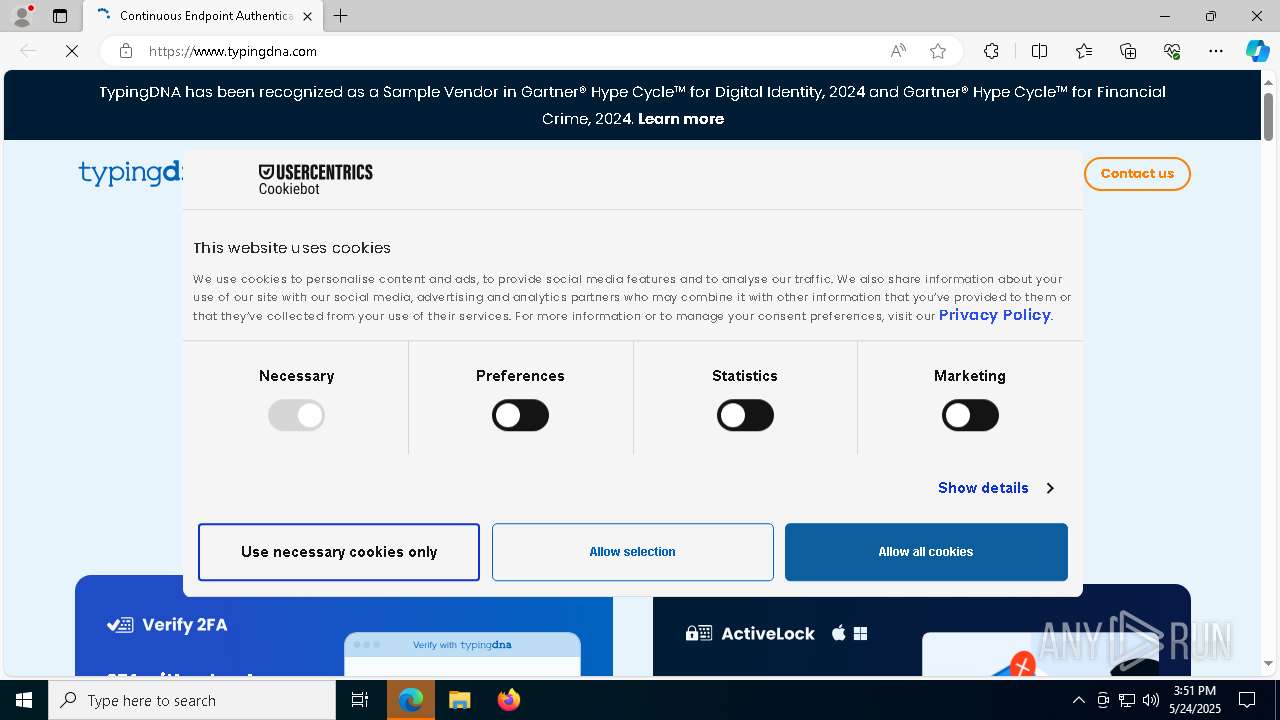Click the typingdna logo
This screenshot has width=1280, height=720.
pos(130,173)
